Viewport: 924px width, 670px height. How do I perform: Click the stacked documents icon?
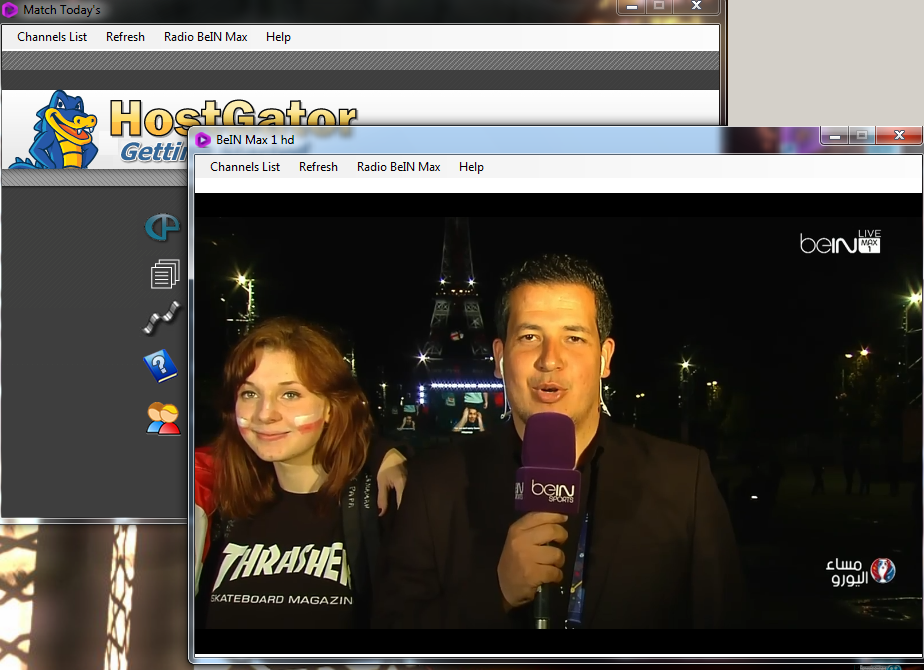point(164,274)
